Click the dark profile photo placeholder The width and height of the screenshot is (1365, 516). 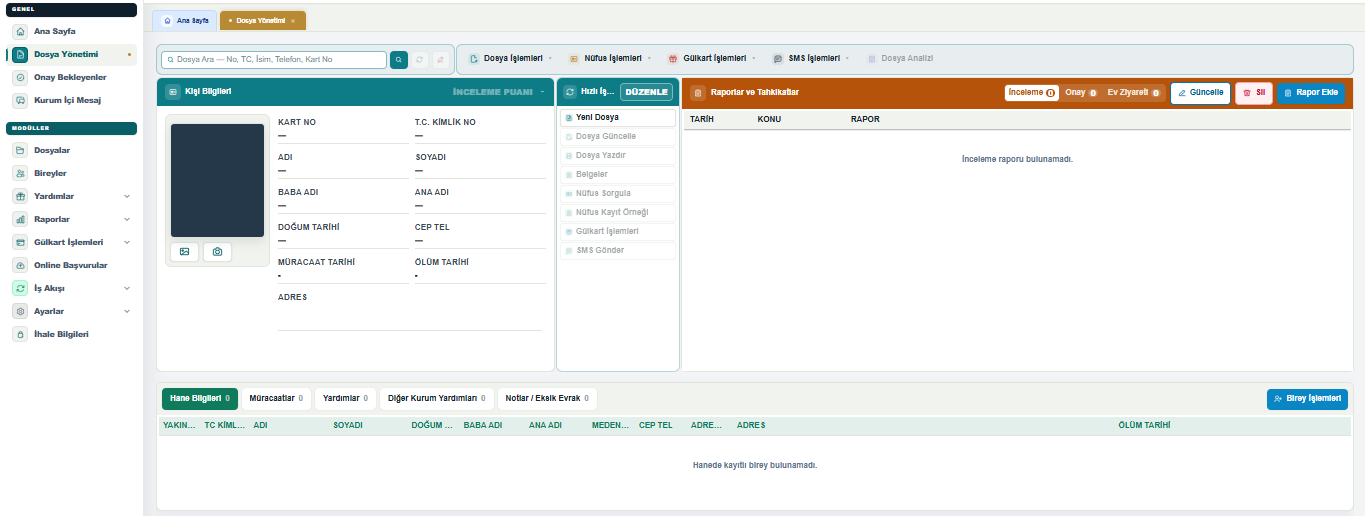click(217, 181)
